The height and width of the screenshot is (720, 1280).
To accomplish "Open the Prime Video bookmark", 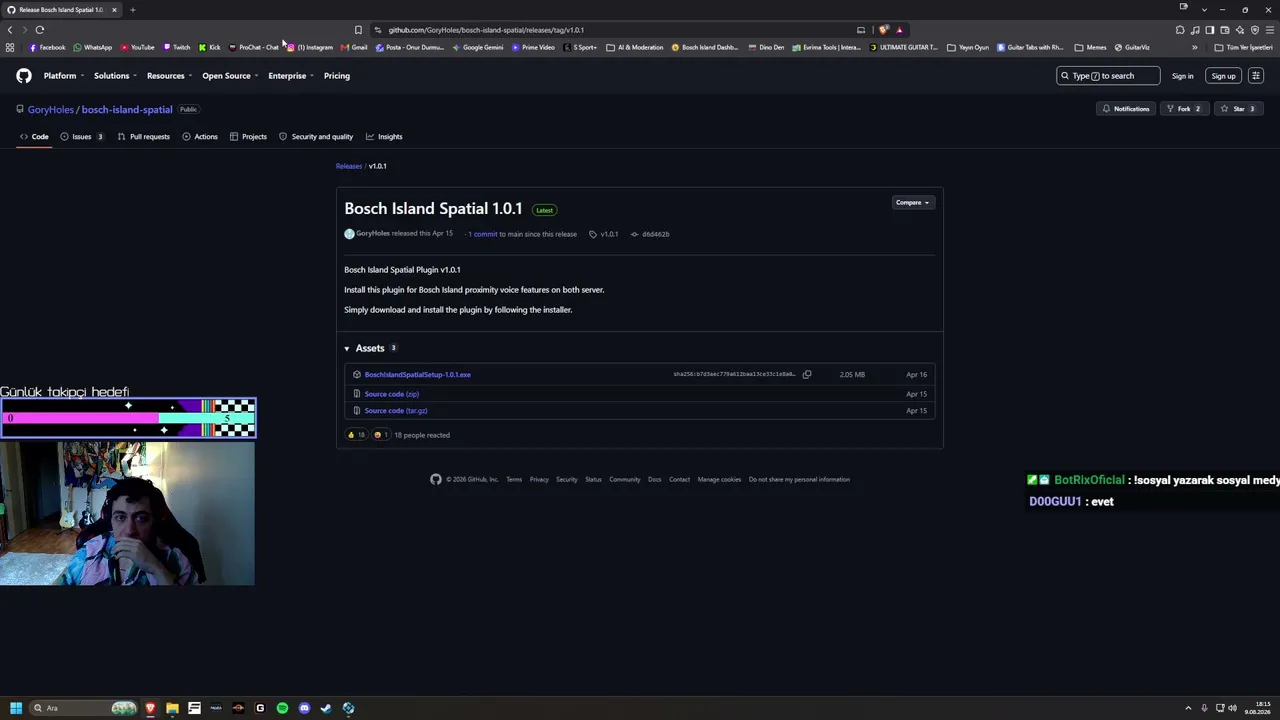I will [x=533, y=47].
